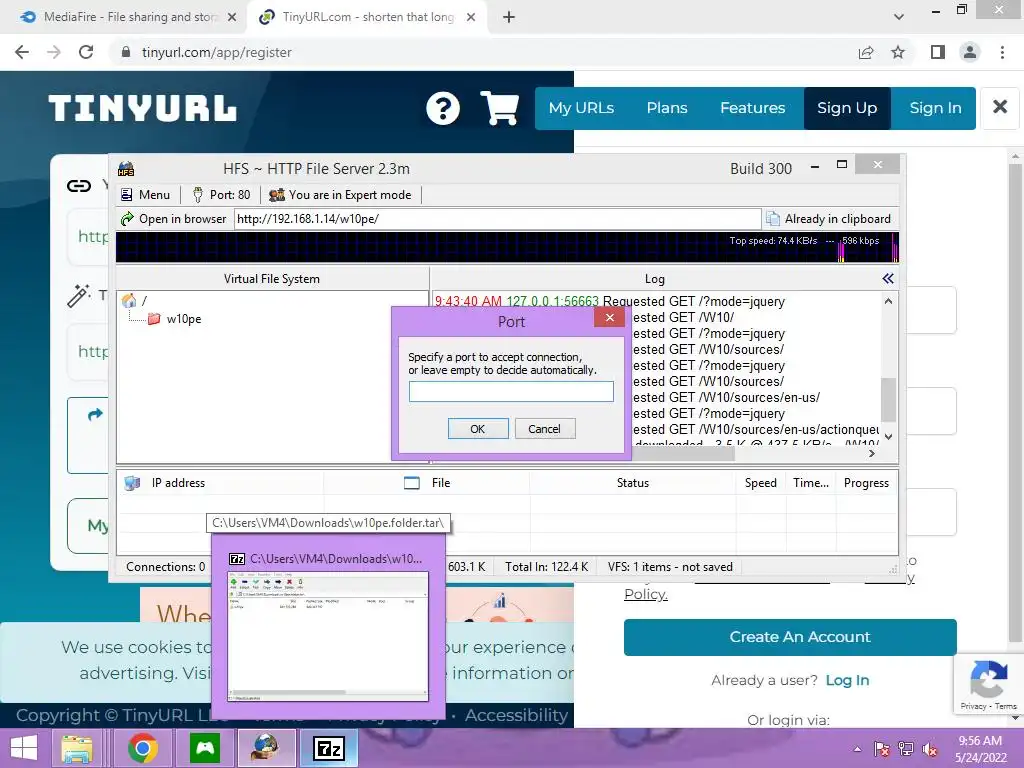Confirm Port dialog with OK
The height and width of the screenshot is (768, 1024).
(x=477, y=428)
